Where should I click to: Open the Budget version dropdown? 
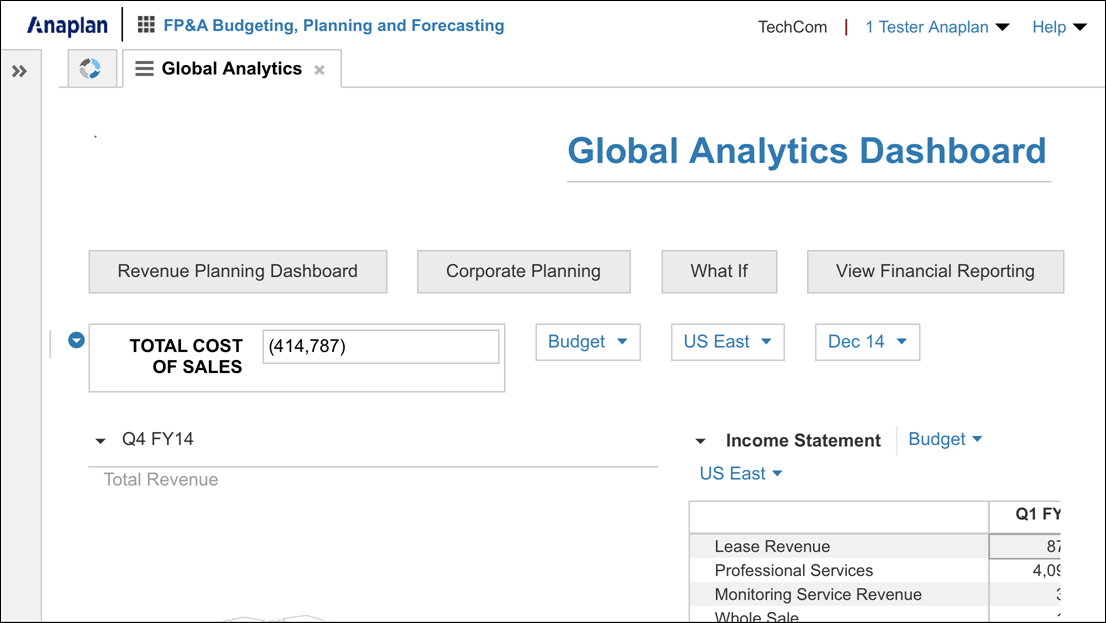pyautogui.click(x=587, y=341)
